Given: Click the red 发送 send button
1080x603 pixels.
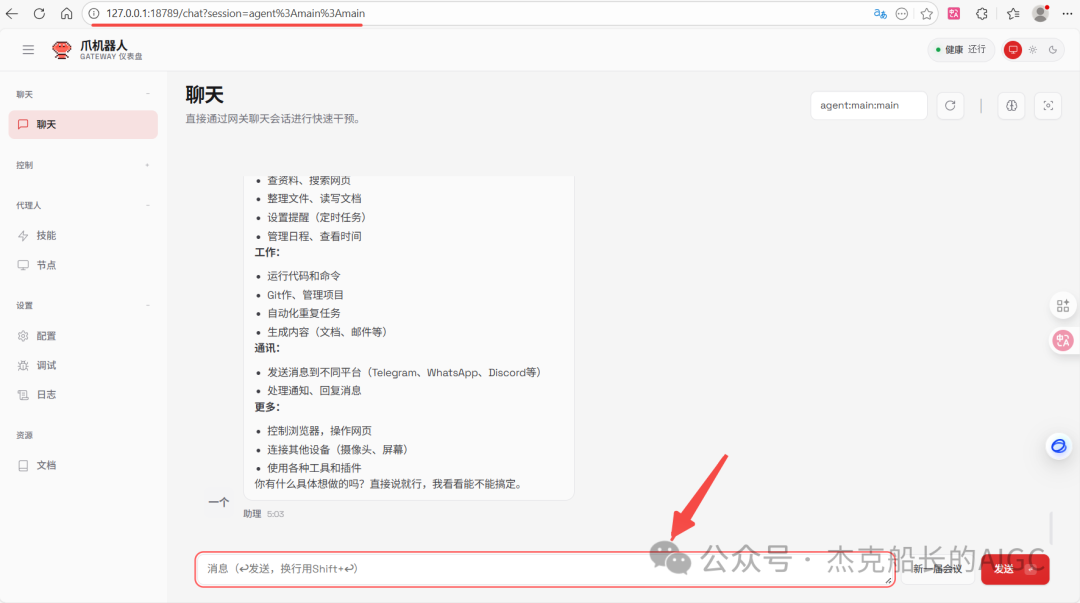Looking at the screenshot, I should 1015,569.
